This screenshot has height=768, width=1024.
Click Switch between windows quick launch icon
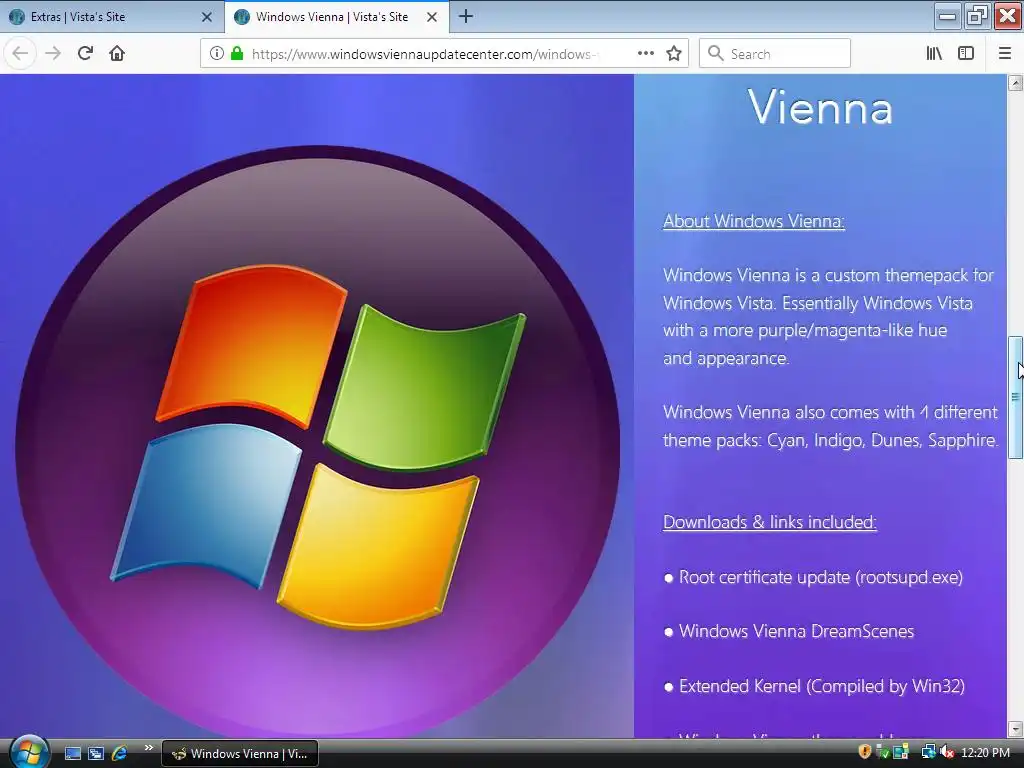click(96, 754)
